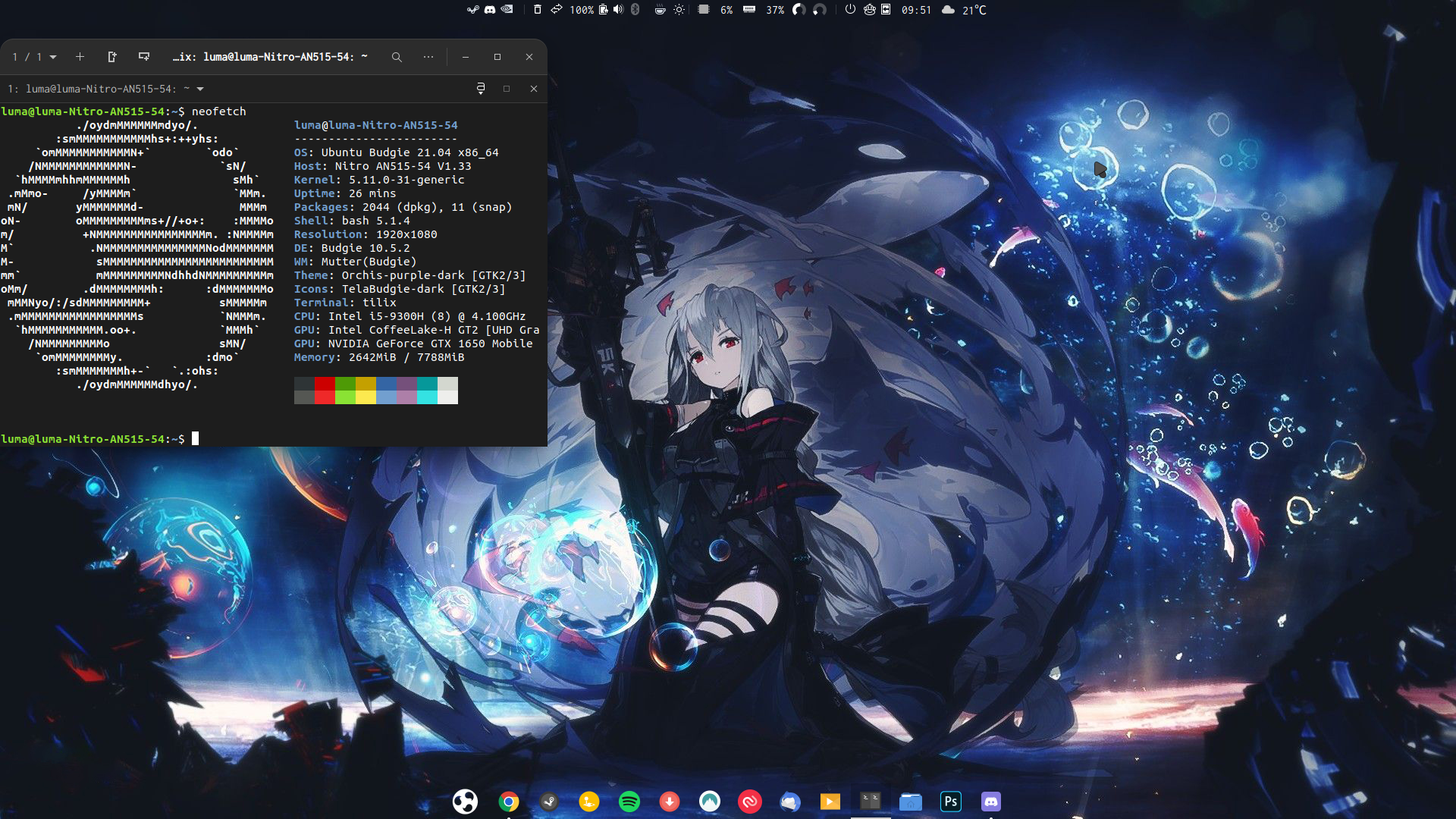Open the Budgie menu from the dock
The width and height of the screenshot is (1456, 819).
(x=465, y=802)
